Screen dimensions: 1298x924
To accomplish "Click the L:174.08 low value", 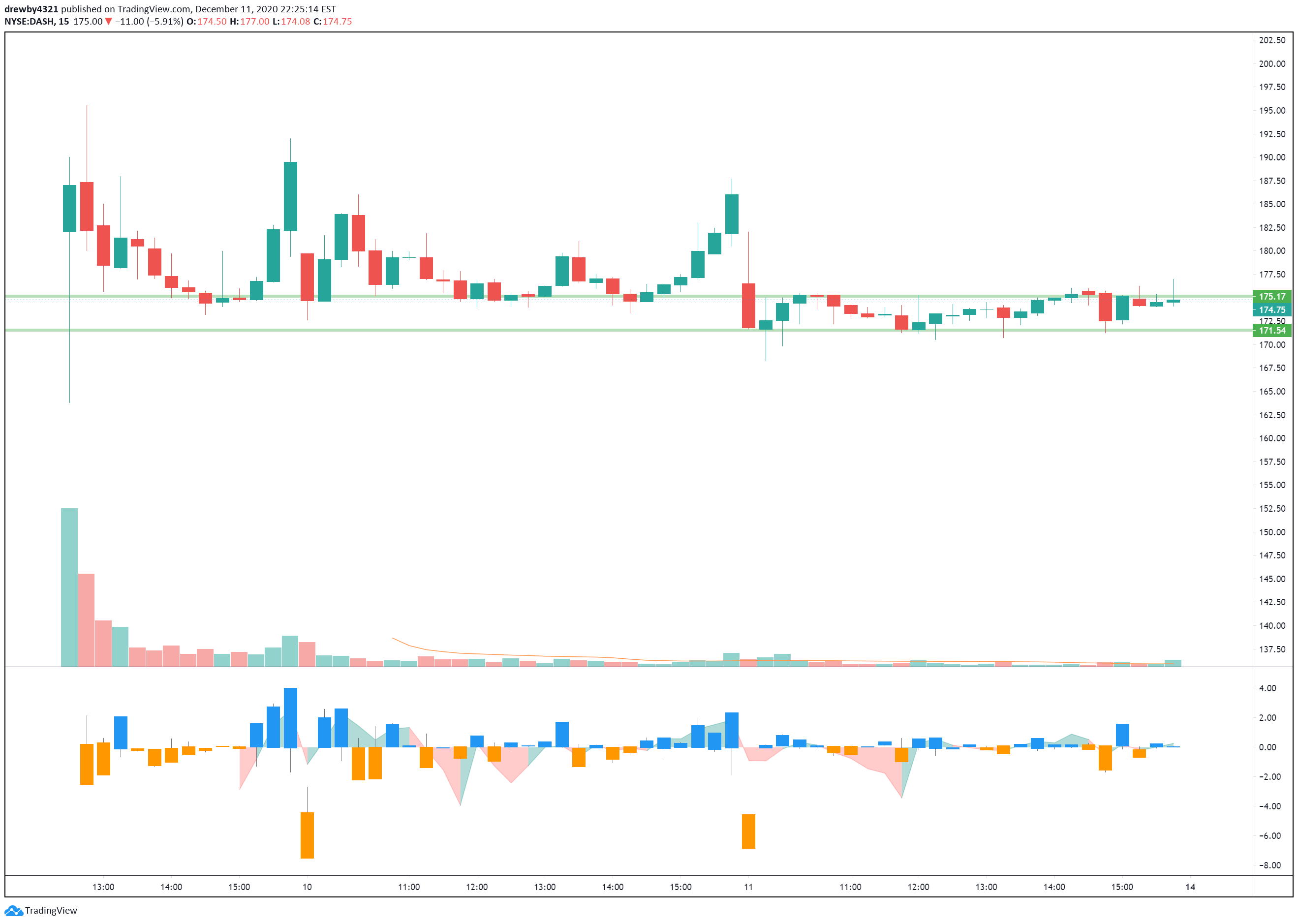I will (x=291, y=22).
